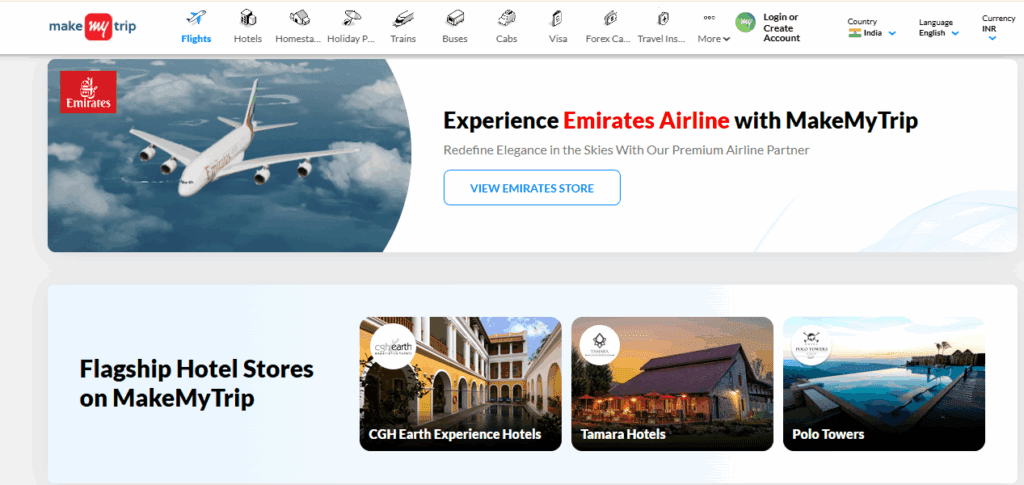Click the Emirates airplane banner image
Viewport: 1024px width, 485px height.
(229, 155)
